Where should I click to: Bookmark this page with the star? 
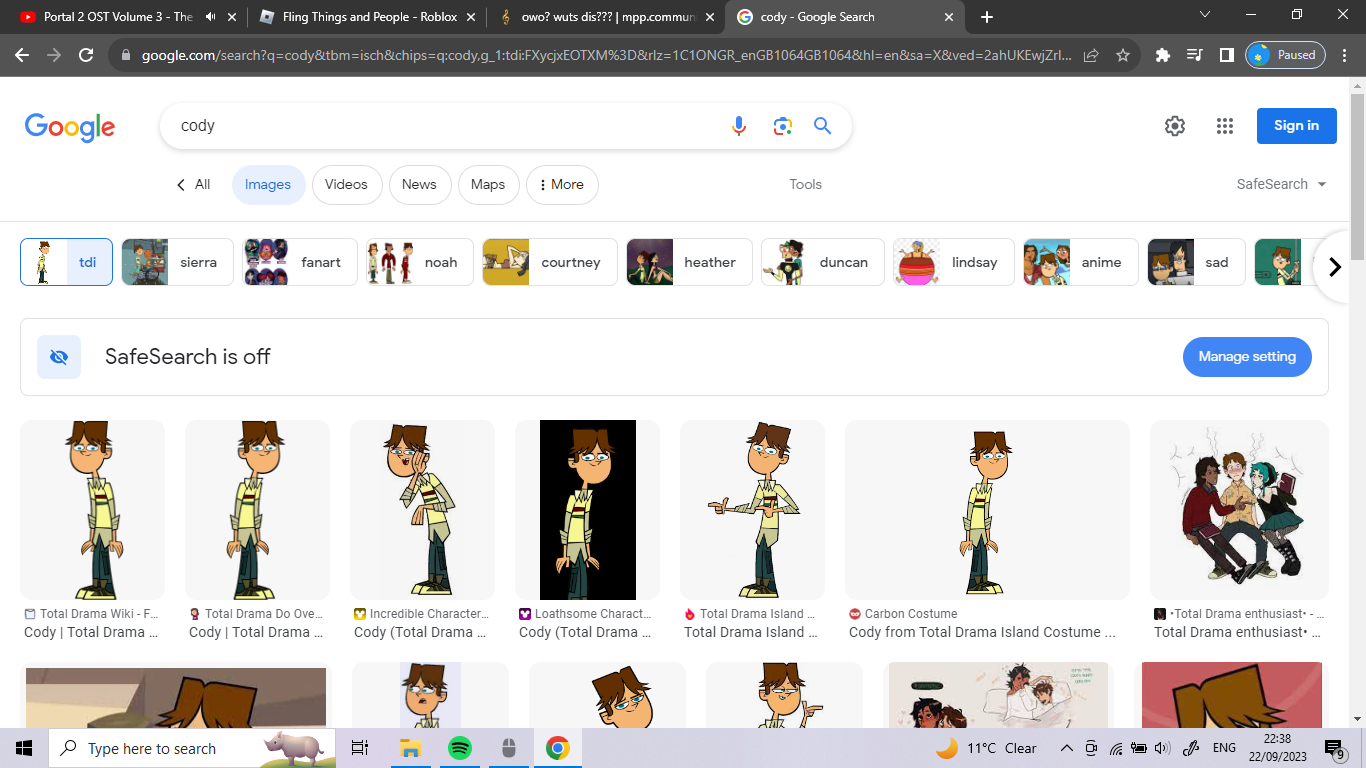coord(1122,56)
